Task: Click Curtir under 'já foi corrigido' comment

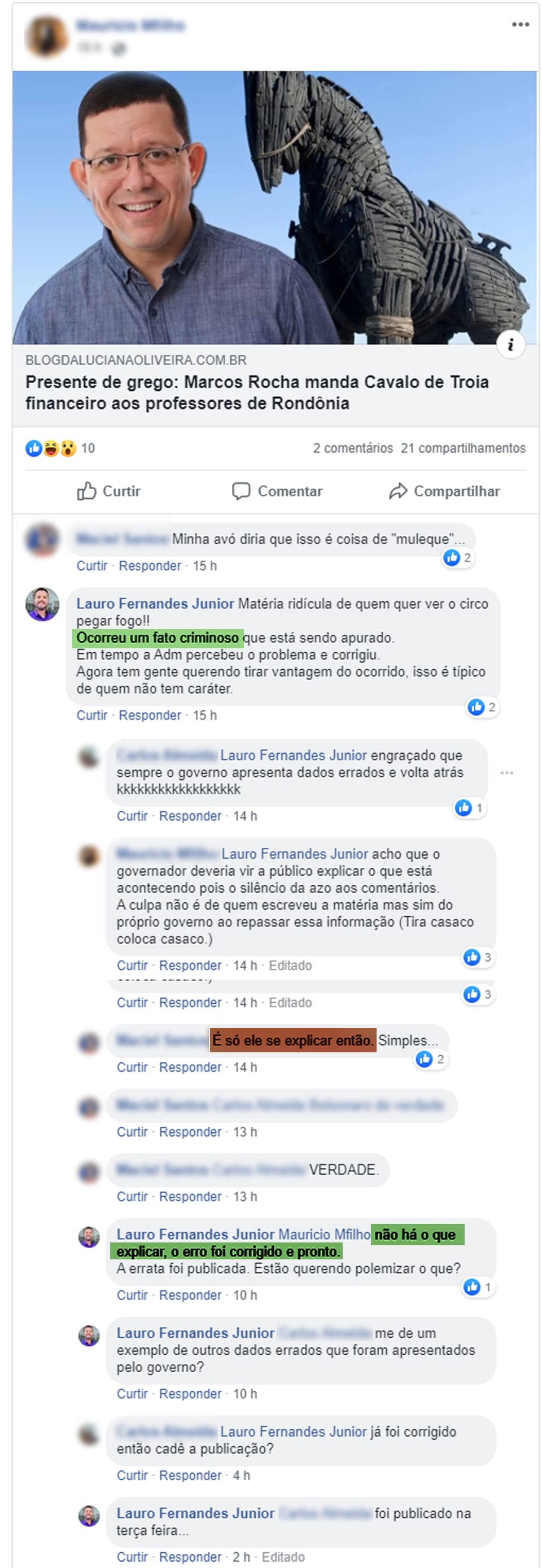Action: pos(132,1475)
